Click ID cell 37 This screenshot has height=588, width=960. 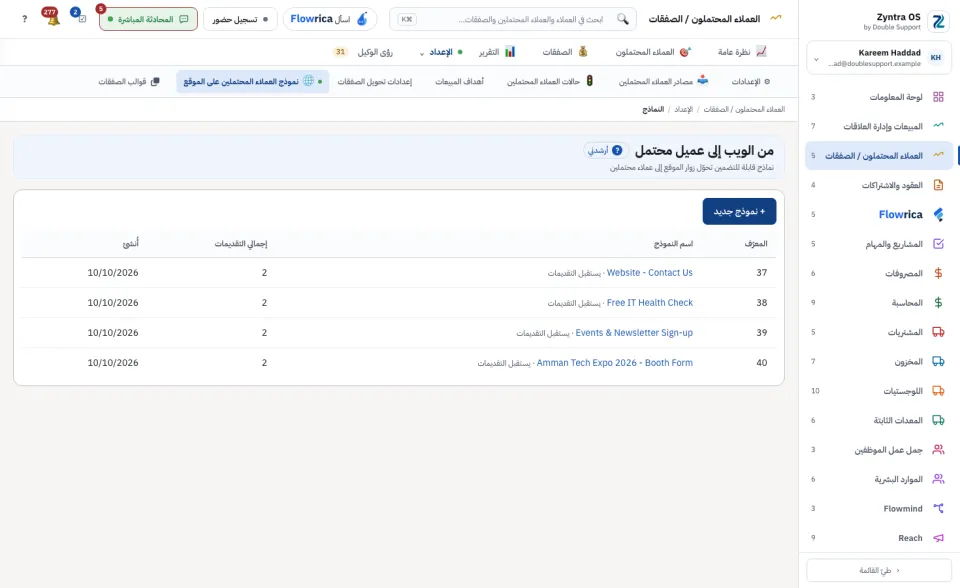pos(762,273)
